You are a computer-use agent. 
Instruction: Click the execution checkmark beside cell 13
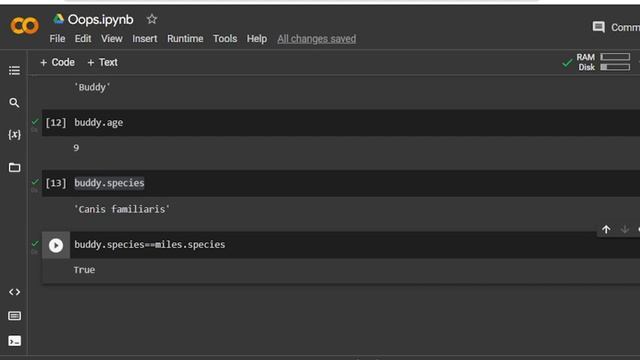[x=35, y=182]
